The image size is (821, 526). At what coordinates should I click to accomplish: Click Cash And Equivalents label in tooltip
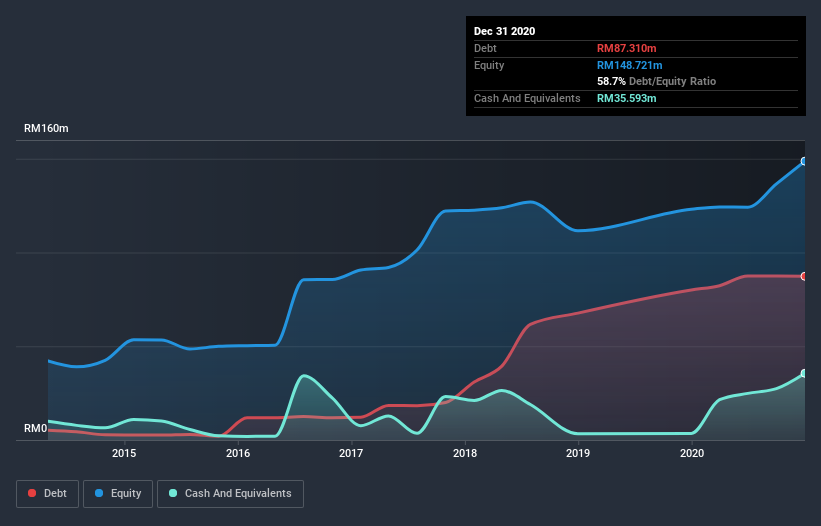click(527, 98)
